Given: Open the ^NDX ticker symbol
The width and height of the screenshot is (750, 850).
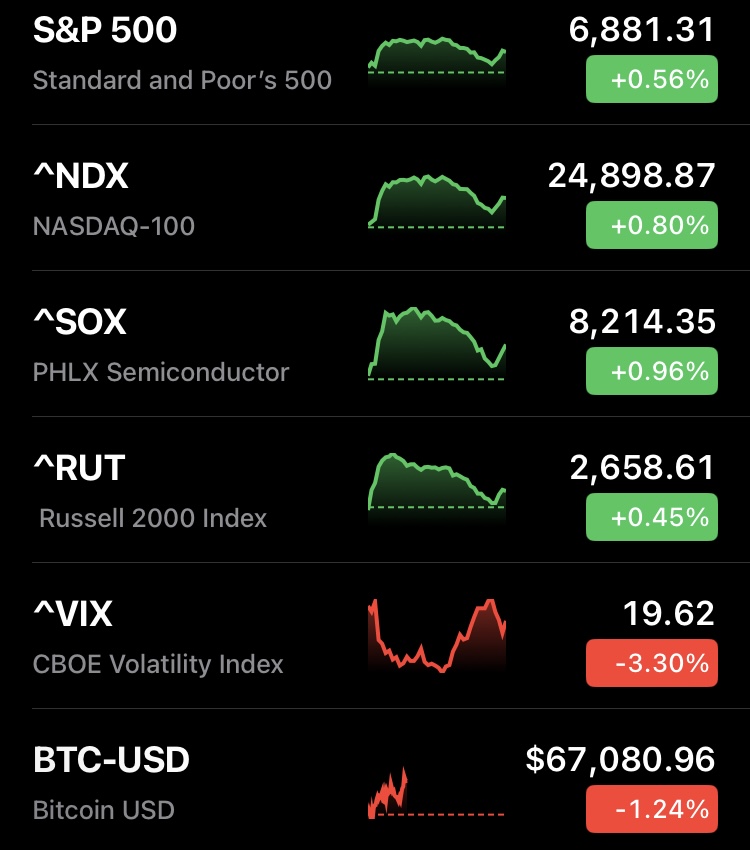Looking at the screenshot, I should (x=81, y=177).
